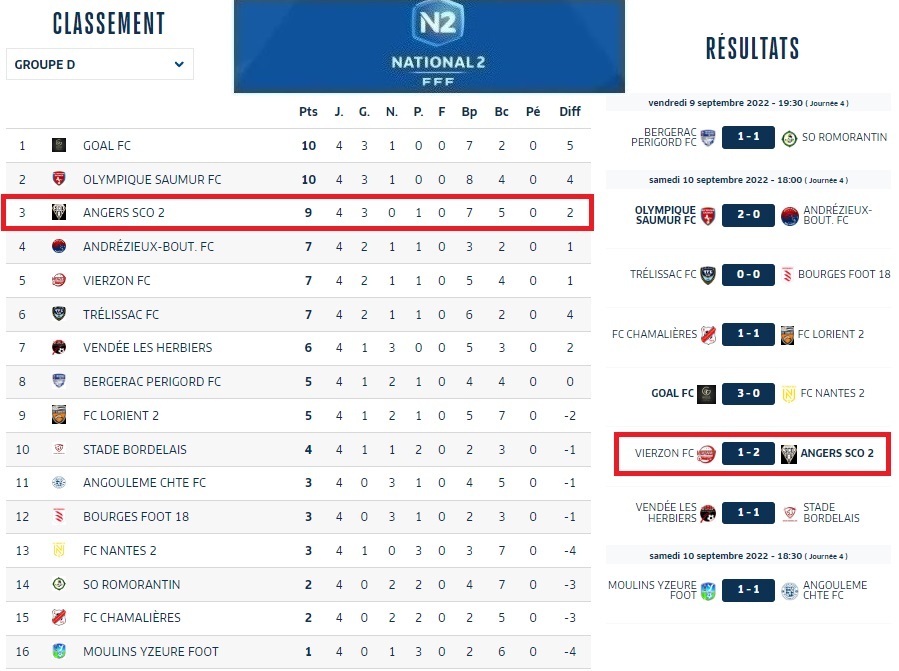Screen dimensions: 899x671
Task: Sort standings by Pts column header
Action: point(308,112)
